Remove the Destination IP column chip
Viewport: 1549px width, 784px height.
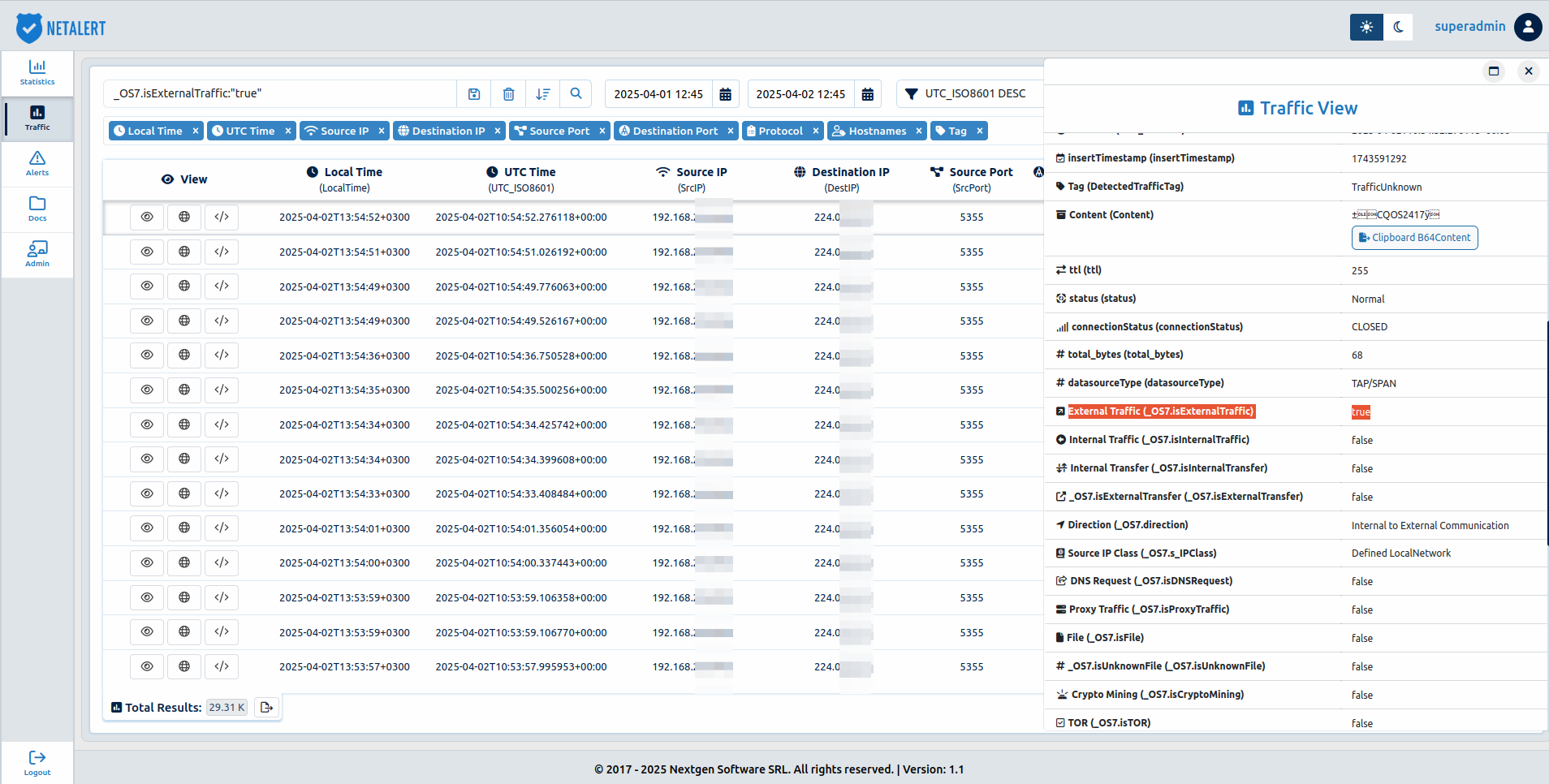coord(498,131)
